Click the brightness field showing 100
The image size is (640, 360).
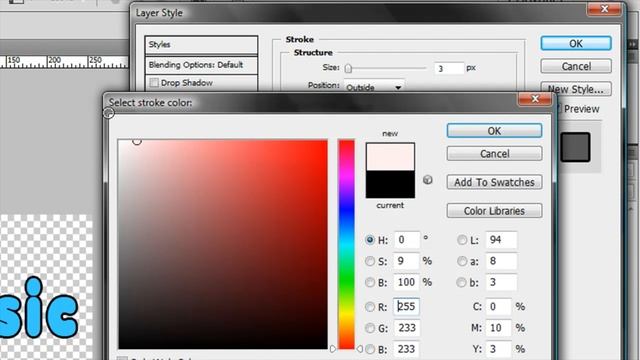(x=407, y=282)
